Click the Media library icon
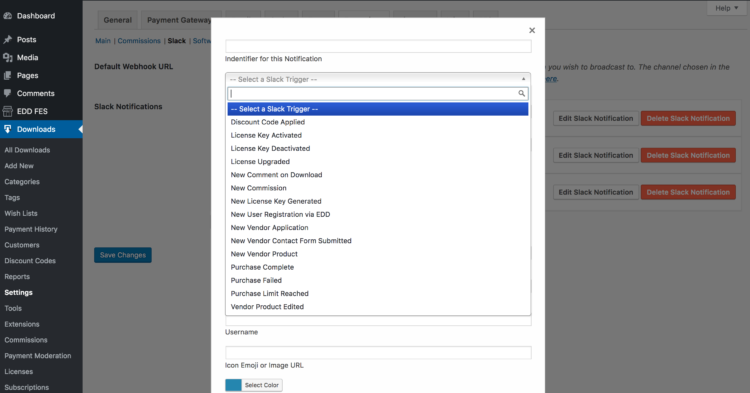 tap(7, 57)
